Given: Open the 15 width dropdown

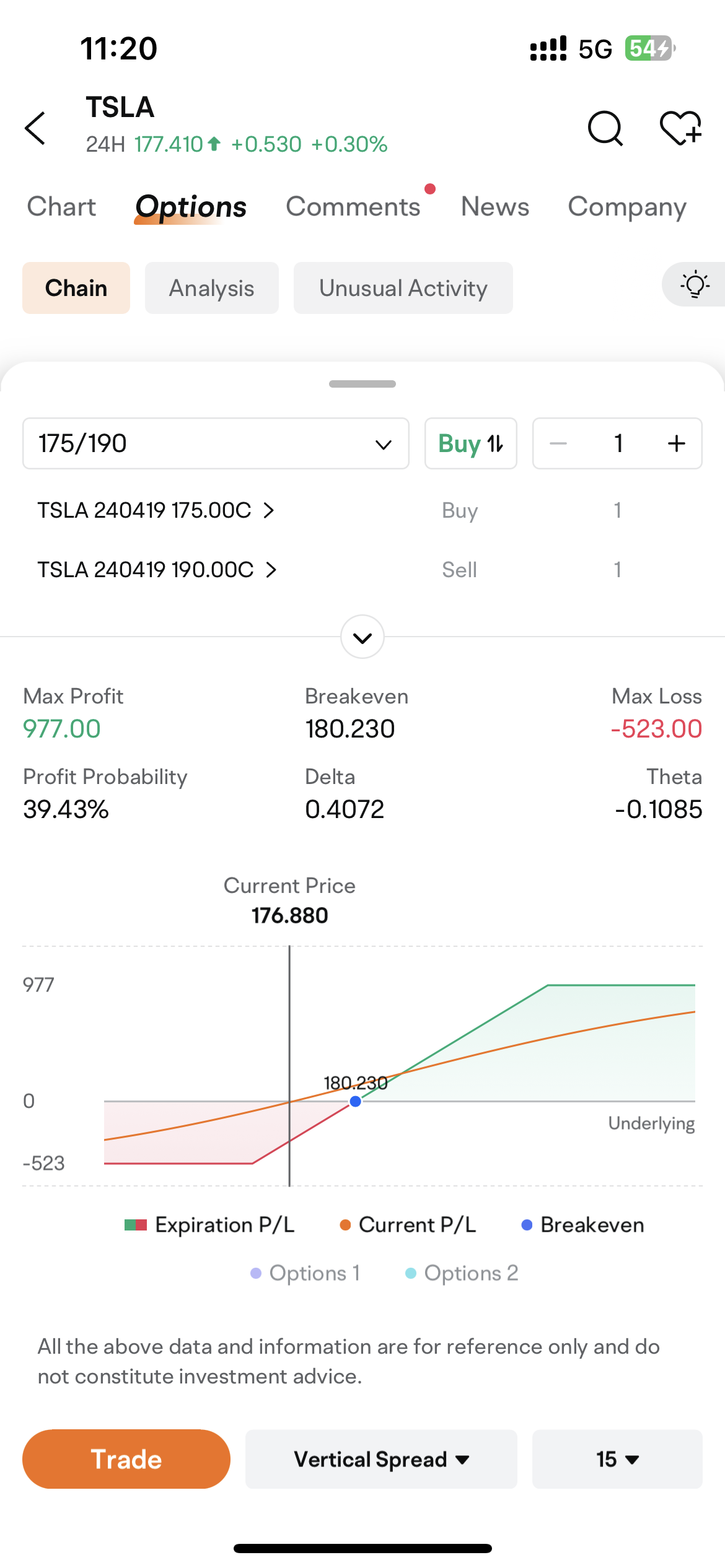Looking at the screenshot, I should click(x=617, y=1460).
